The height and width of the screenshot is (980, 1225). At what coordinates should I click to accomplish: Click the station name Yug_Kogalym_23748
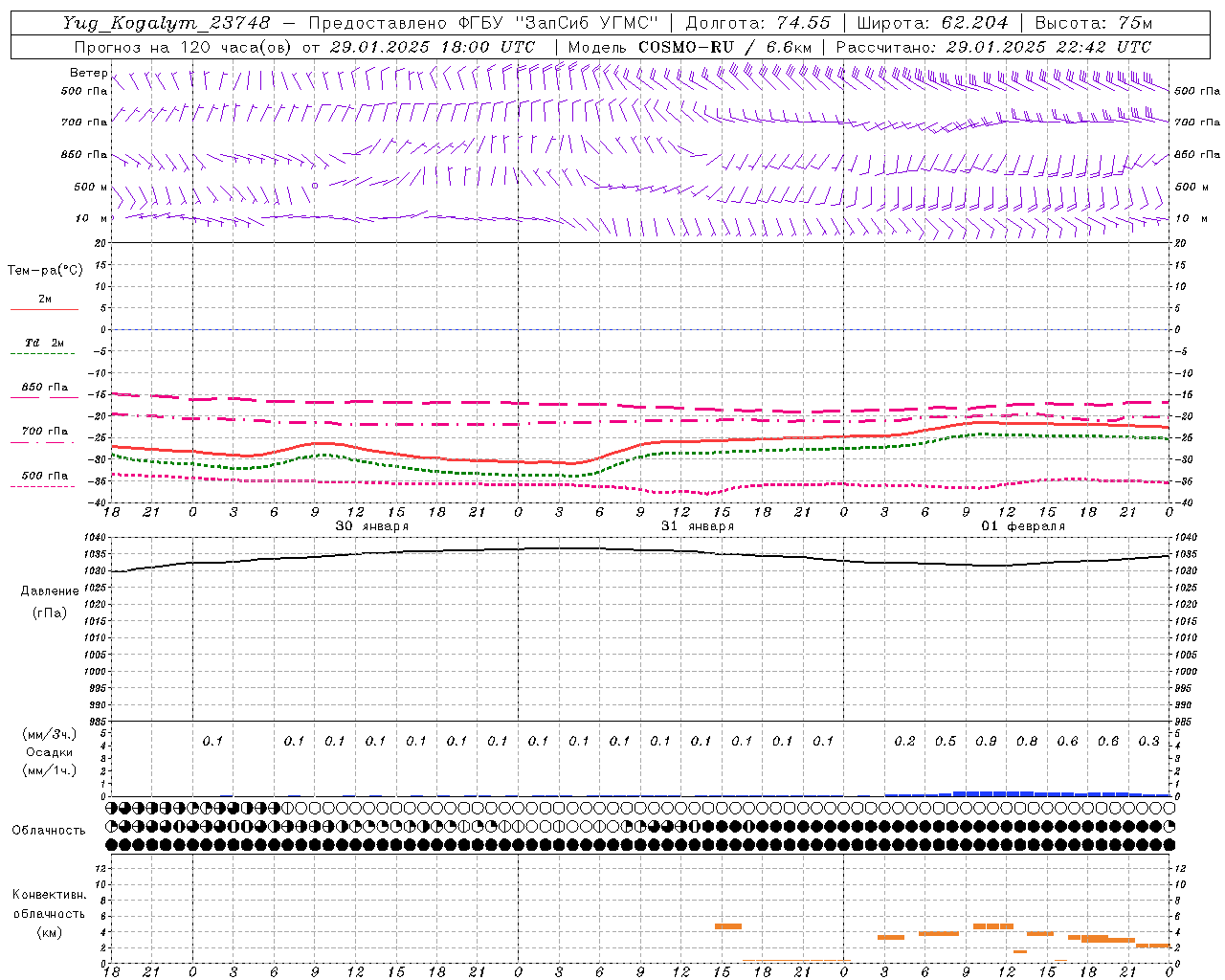pyautogui.click(x=167, y=23)
